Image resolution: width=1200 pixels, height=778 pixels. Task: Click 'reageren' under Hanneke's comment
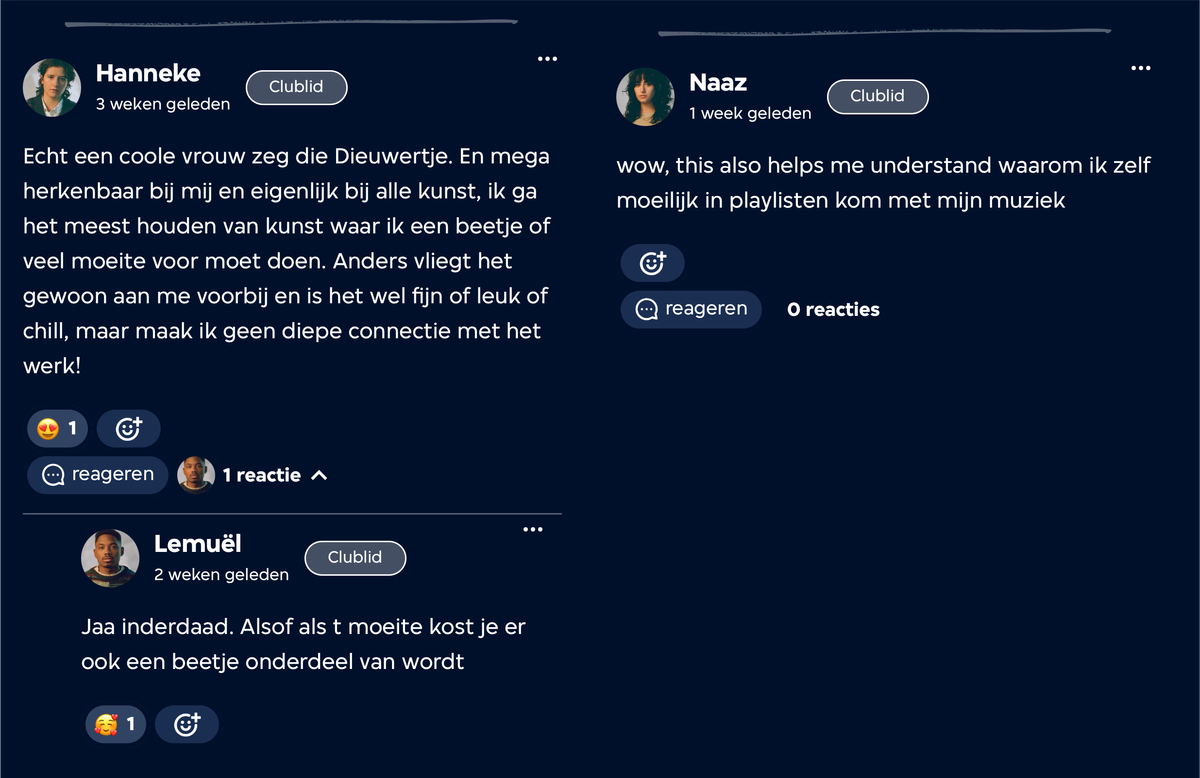pos(97,475)
